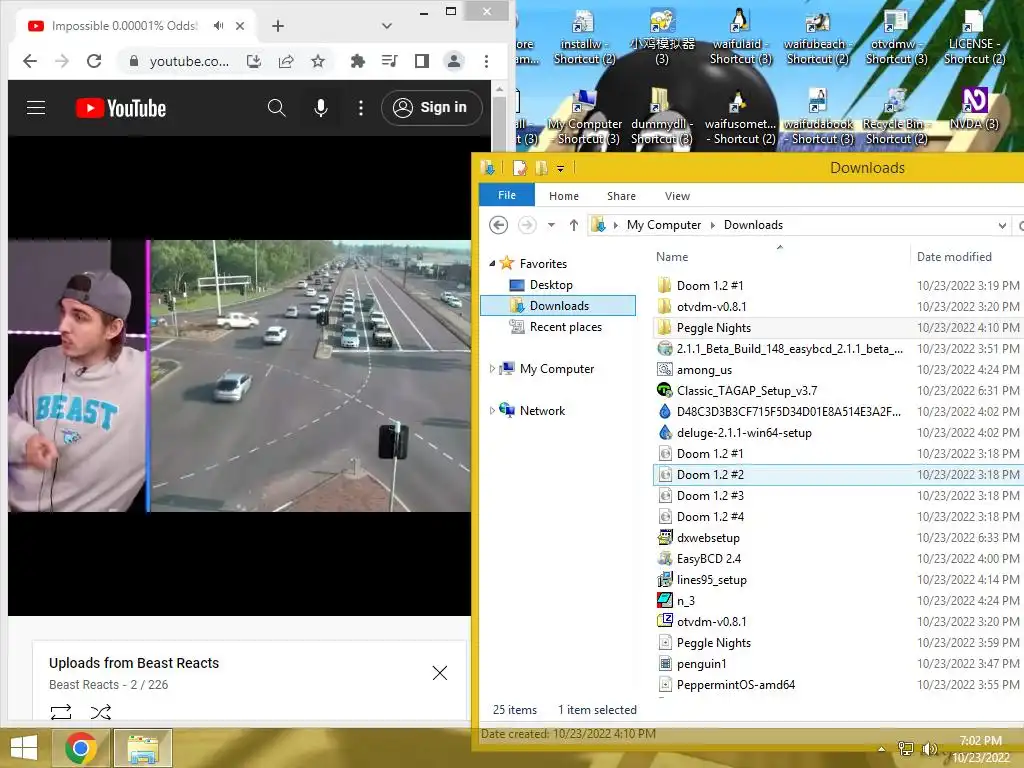The height and width of the screenshot is (768, 1024).
Task: Open YouTube settings three-dot menu
Action: click(x=360, y=108)
